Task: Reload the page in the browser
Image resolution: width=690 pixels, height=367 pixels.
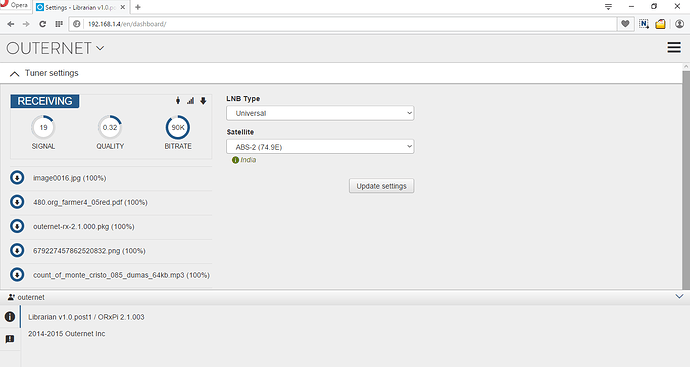Action: coord(42,24)
